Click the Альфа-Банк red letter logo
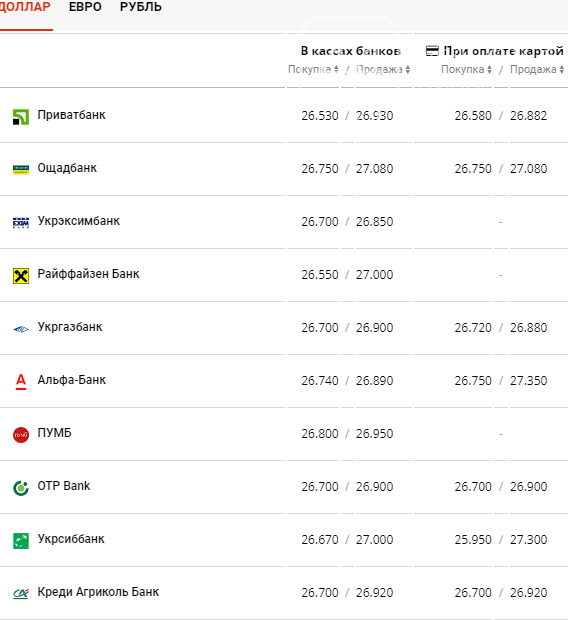 (x=21, y=382)
